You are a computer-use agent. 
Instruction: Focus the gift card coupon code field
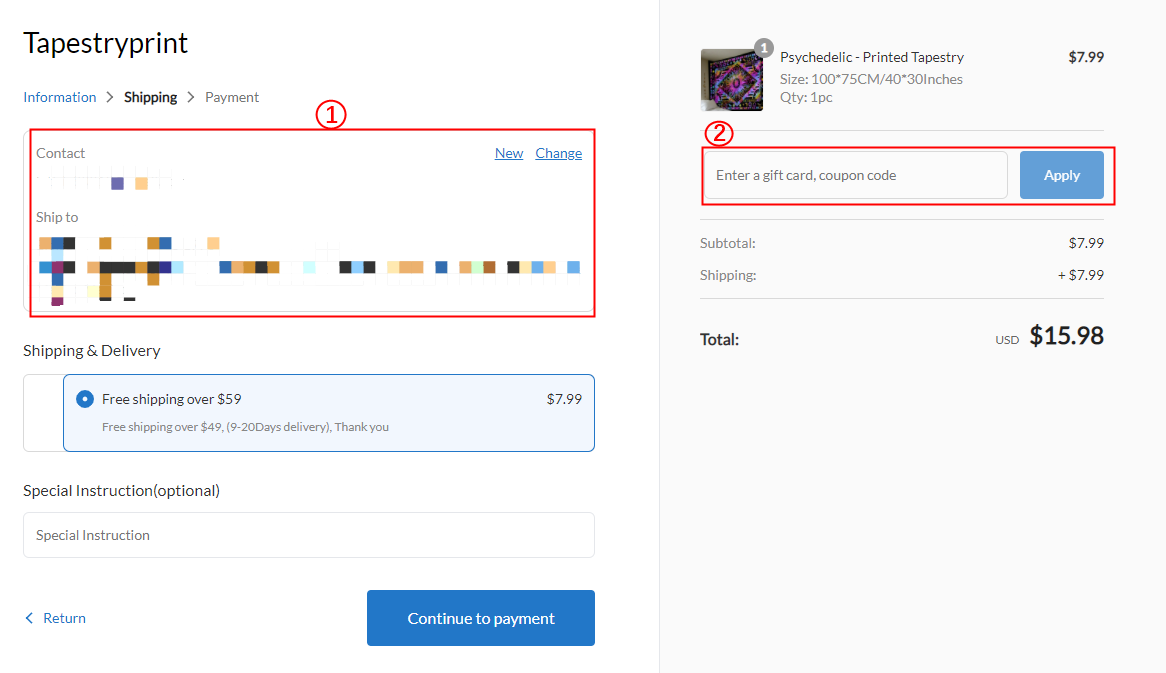click(x=856, y=176)
